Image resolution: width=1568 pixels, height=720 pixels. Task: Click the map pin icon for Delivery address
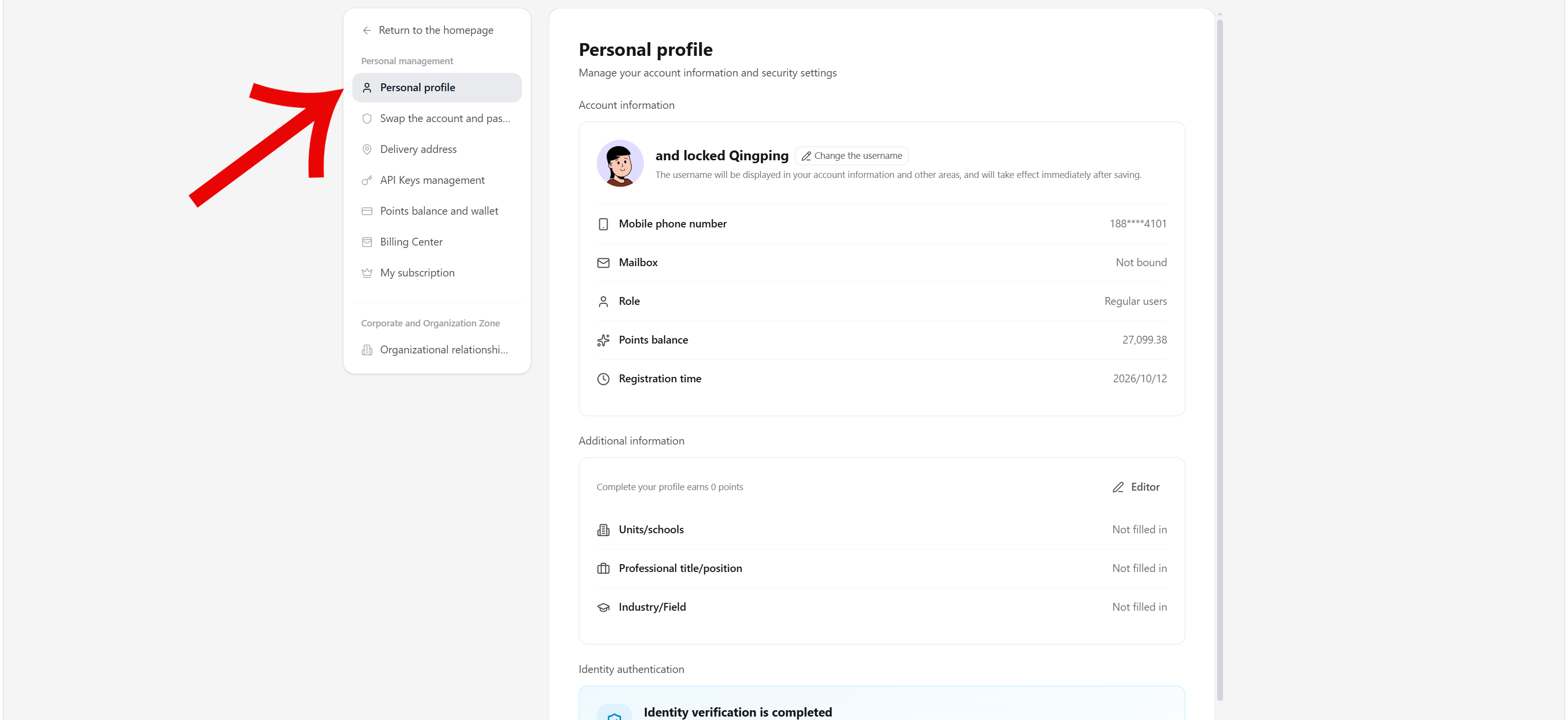coord(367,149)
